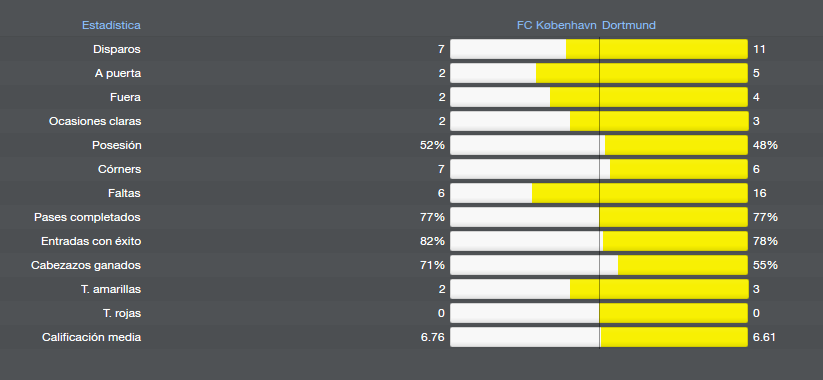
Task: Click the Córners comparison bar
Action: tap(599, 170)
